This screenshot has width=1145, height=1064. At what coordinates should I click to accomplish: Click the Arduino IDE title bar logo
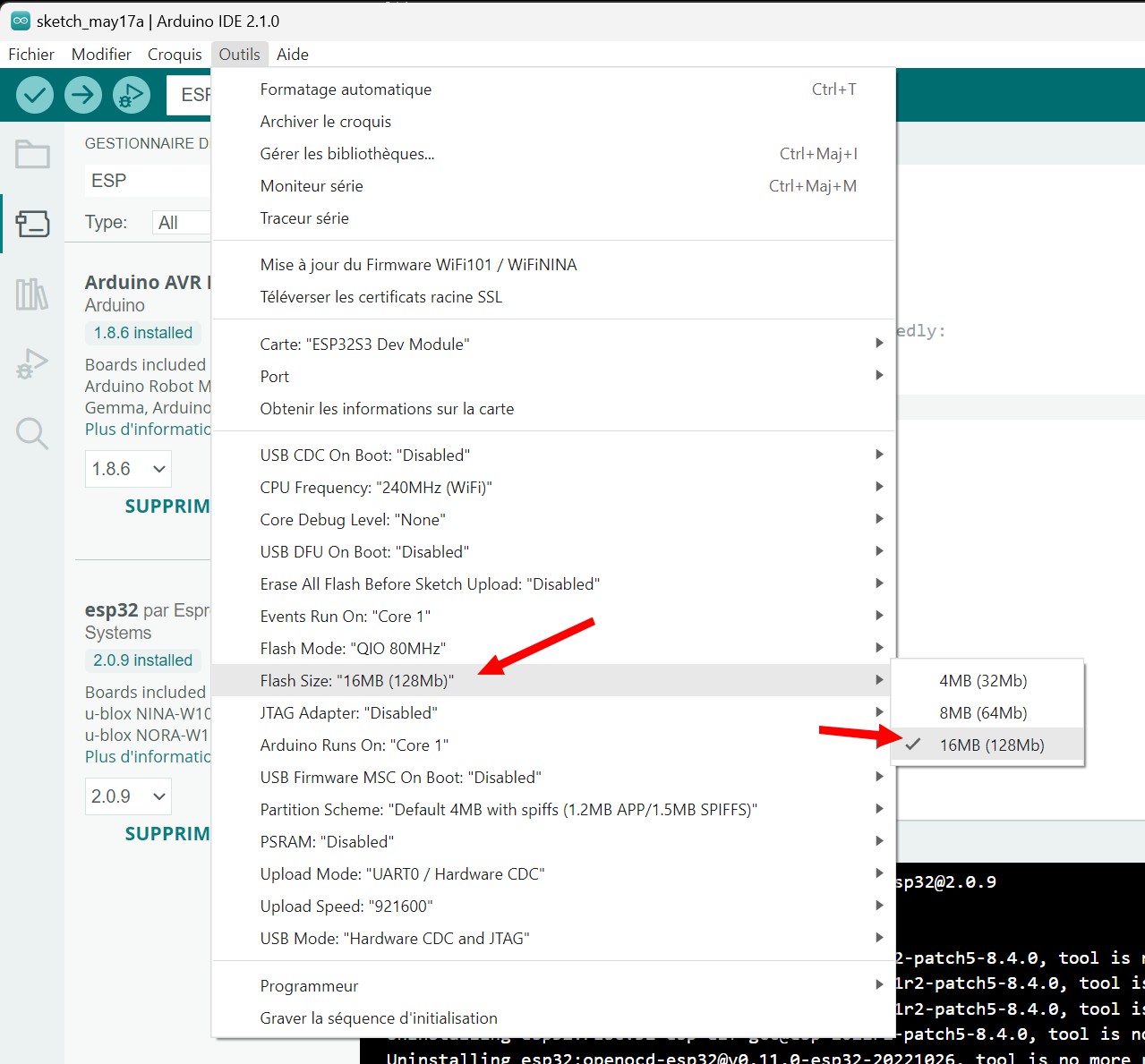tap(20, 21)
